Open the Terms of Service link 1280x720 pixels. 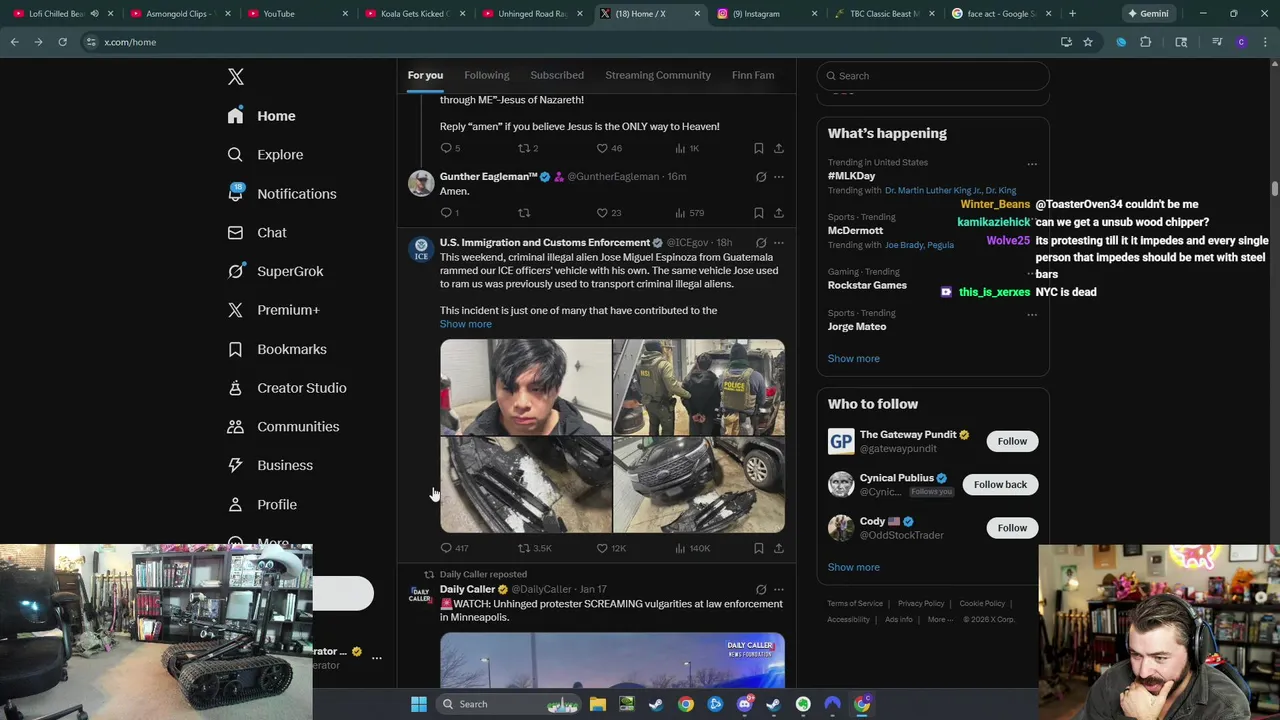855,604
